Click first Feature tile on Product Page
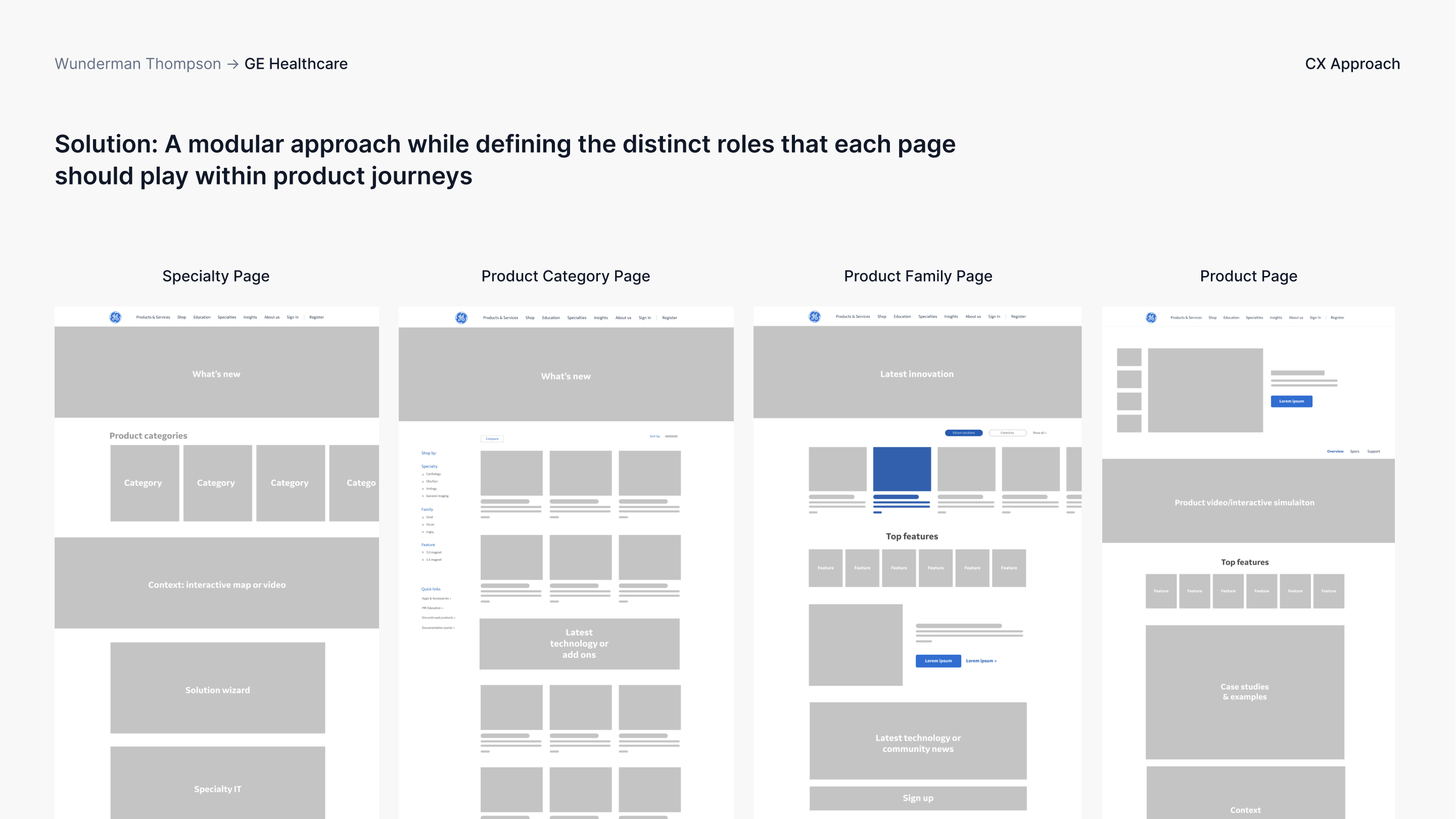This screenshot has width=1456, height=819. point(1161,591)
